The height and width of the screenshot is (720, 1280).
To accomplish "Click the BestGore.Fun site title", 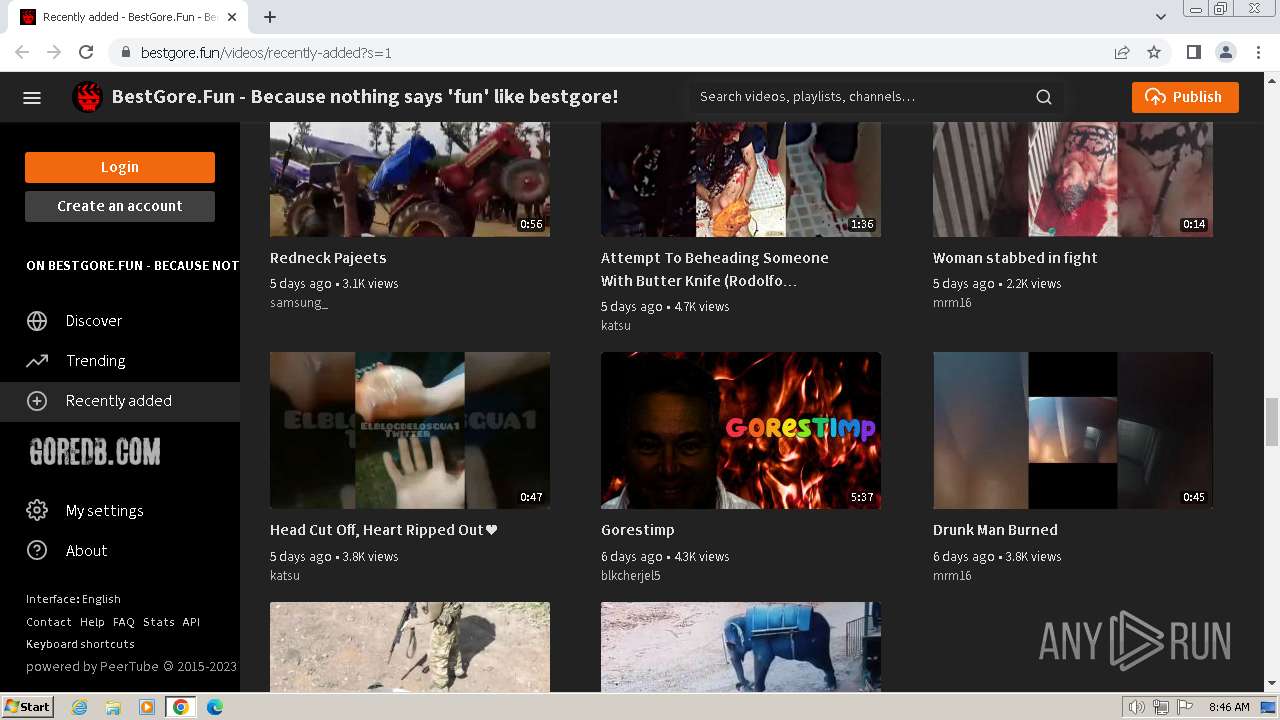I will tap(365, 97).
